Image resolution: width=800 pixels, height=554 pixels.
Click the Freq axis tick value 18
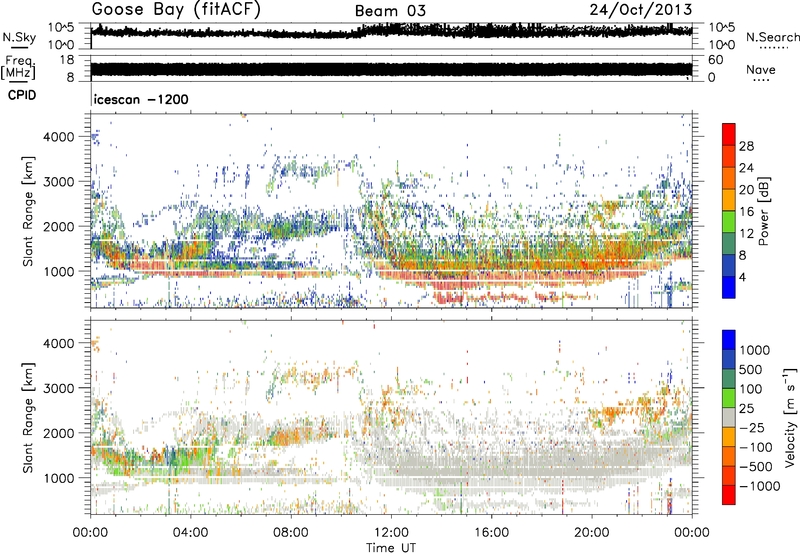tap(67, 60)
